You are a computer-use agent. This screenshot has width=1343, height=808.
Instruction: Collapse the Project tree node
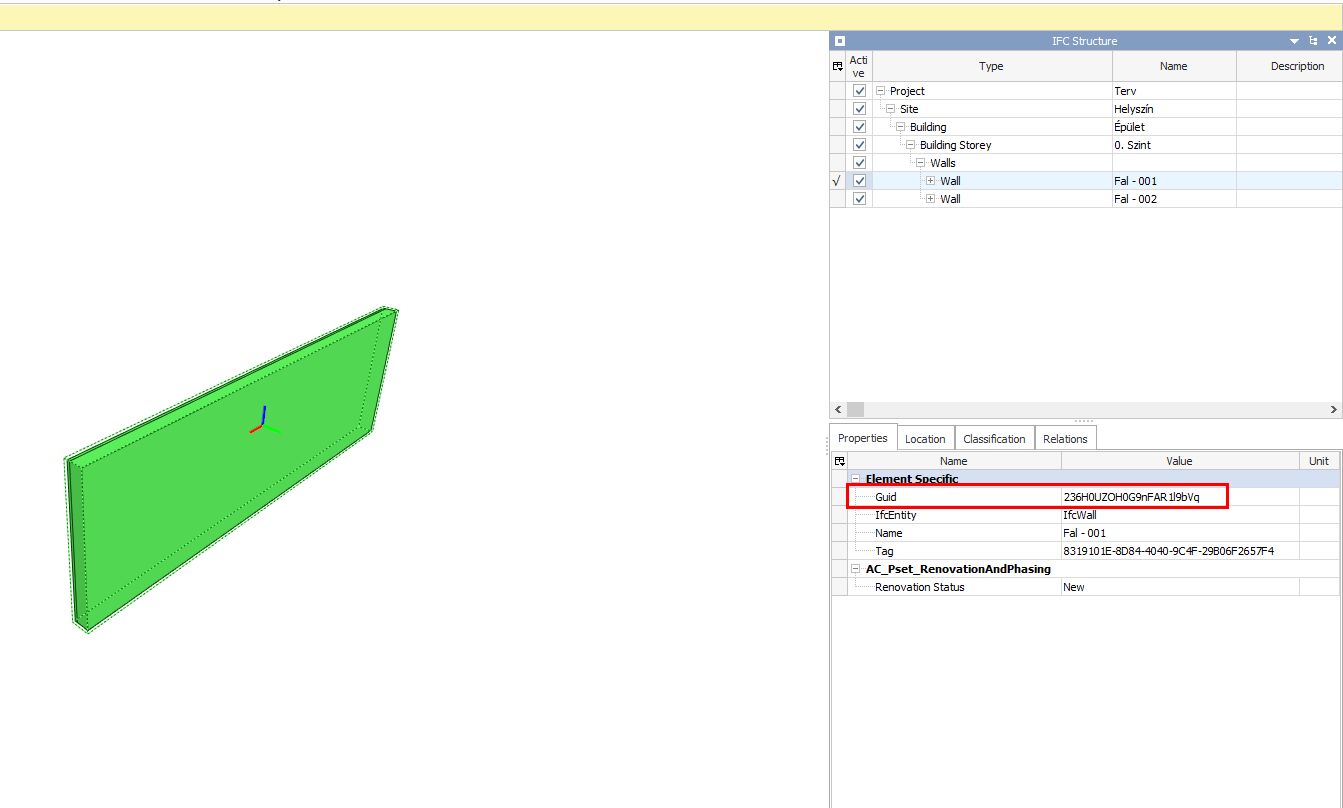click(x=880, y=91)
